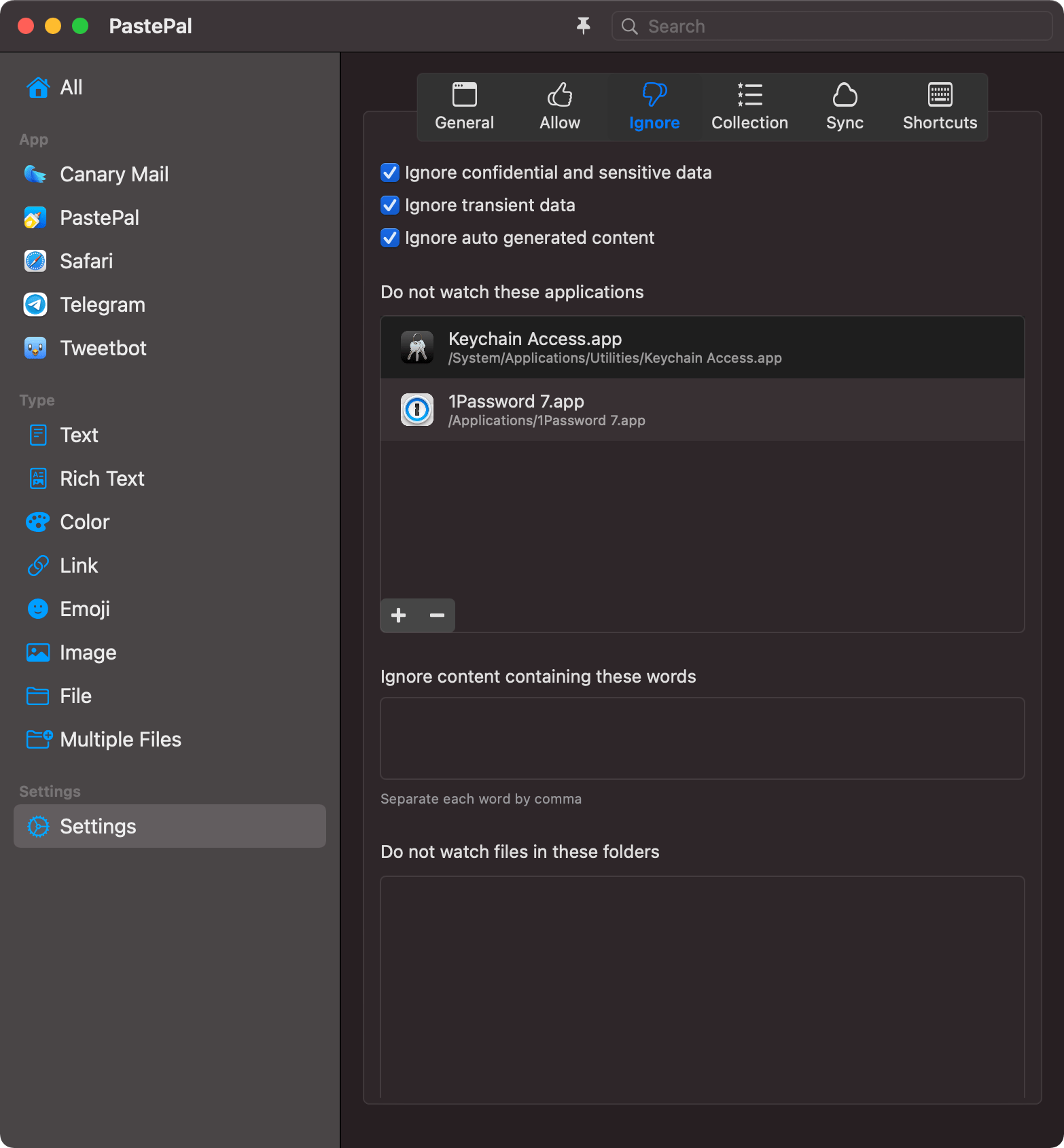Click the Image picture icon
Screen dimensions: 1064x1148
38,652
